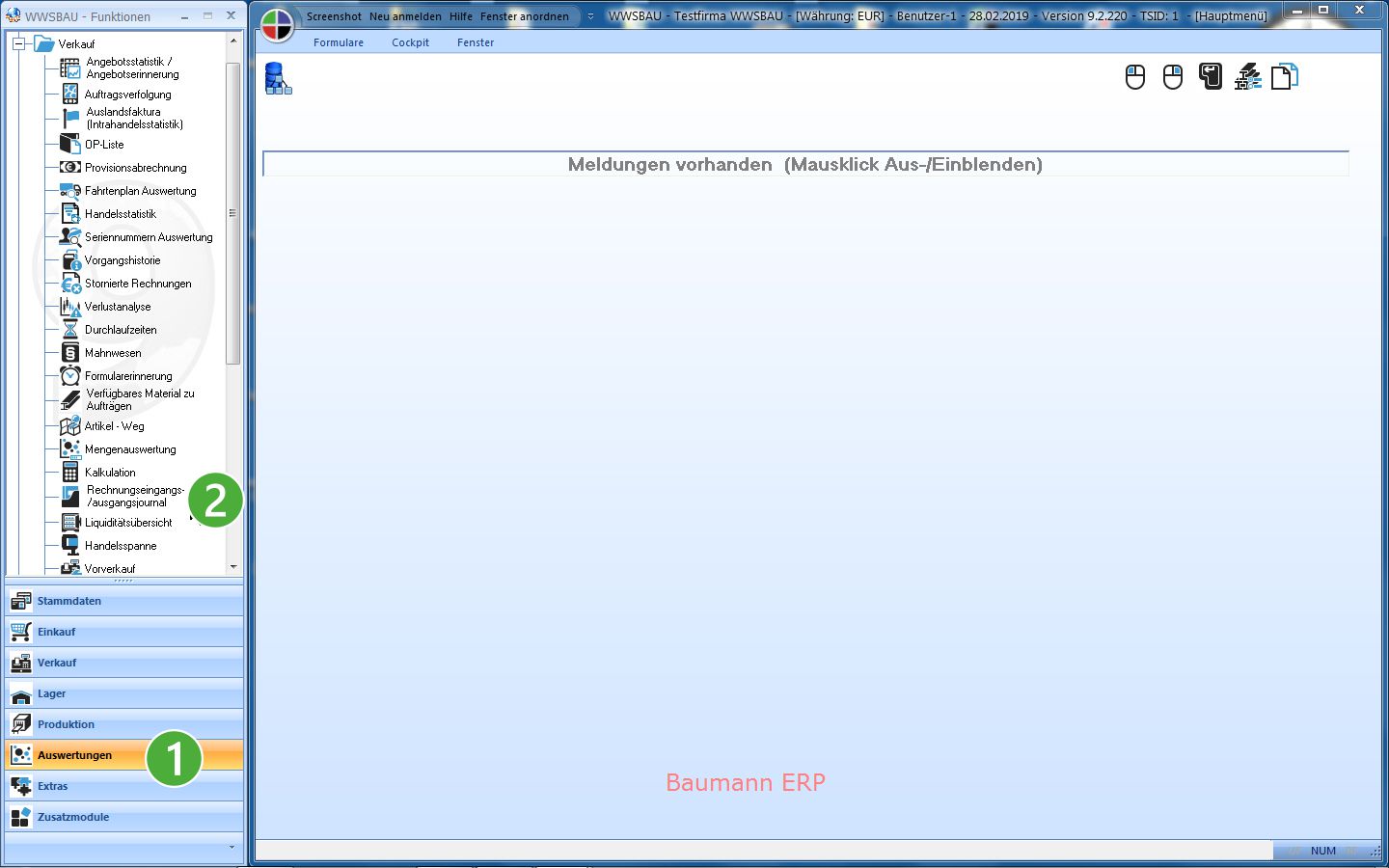
Task: Select the Mahnwesen tree entry text
Action: tap(113, 353)
